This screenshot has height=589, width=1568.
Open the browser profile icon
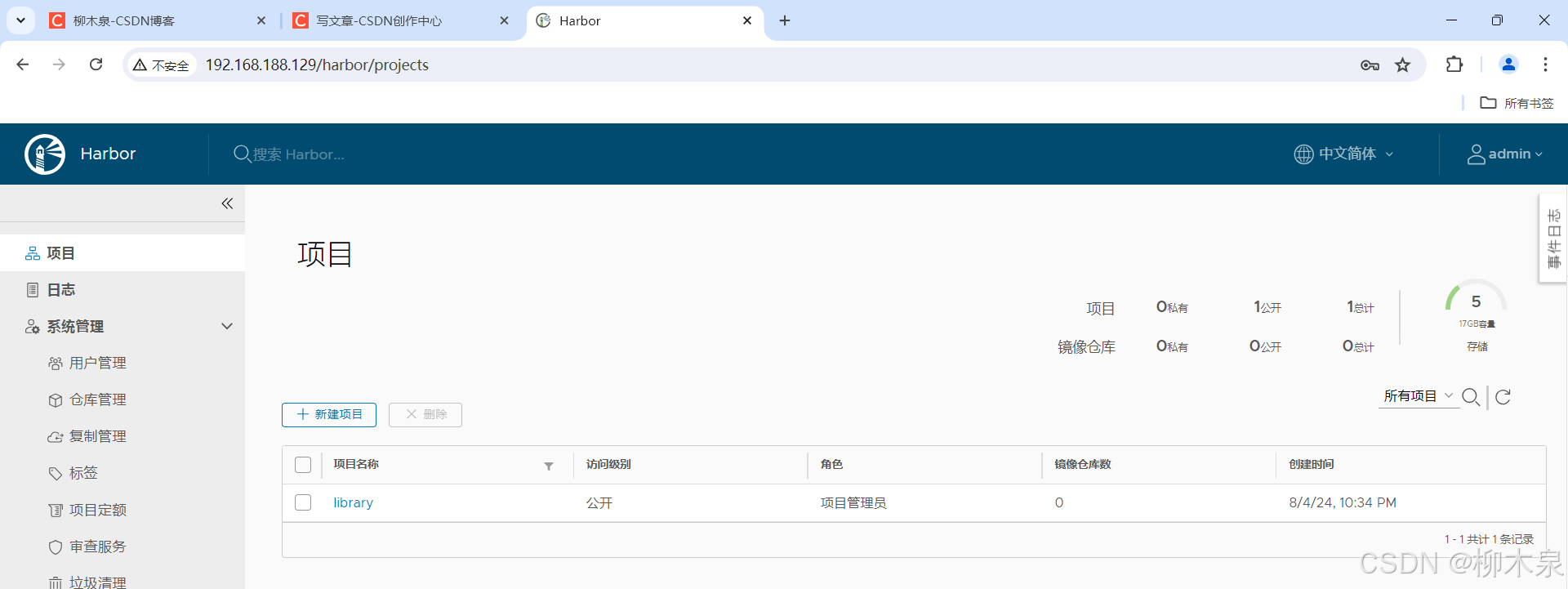pos(1508,65)
